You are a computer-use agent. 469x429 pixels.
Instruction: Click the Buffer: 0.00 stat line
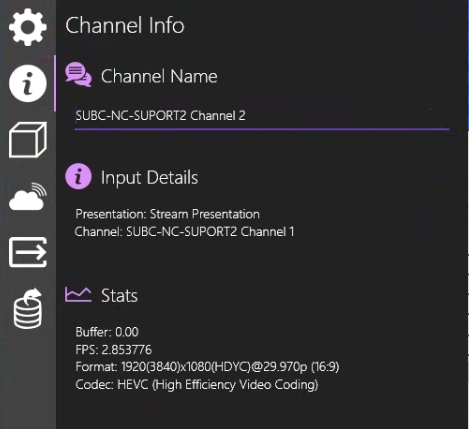pyautogui.click(x=107, y=332)
